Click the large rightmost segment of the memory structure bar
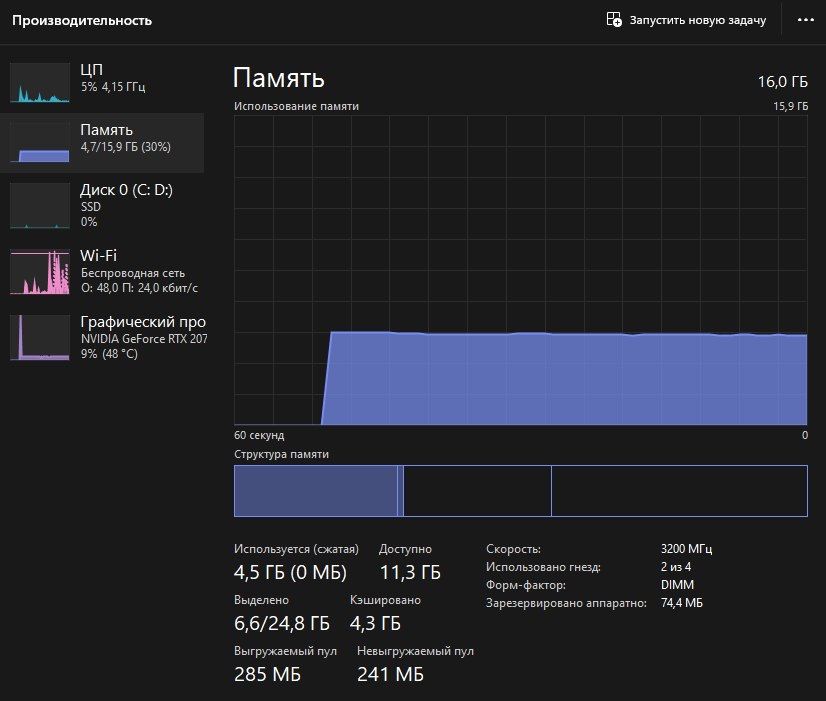This screenshot has height=701, width=826. tap(679, 491)
